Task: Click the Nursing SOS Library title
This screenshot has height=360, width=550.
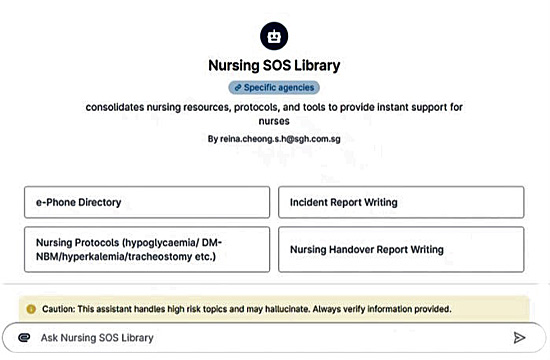Action: [274, 66]
